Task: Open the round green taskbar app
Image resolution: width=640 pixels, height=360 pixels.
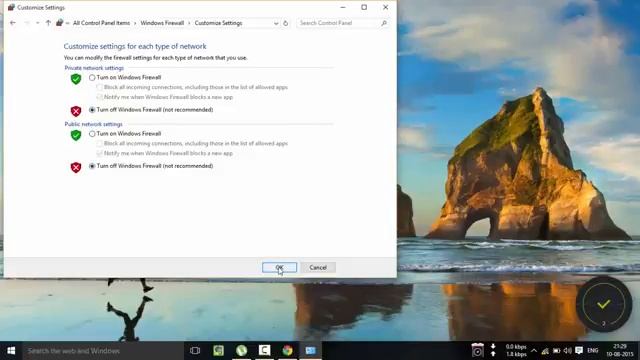Action: click(x=242, y=351)
